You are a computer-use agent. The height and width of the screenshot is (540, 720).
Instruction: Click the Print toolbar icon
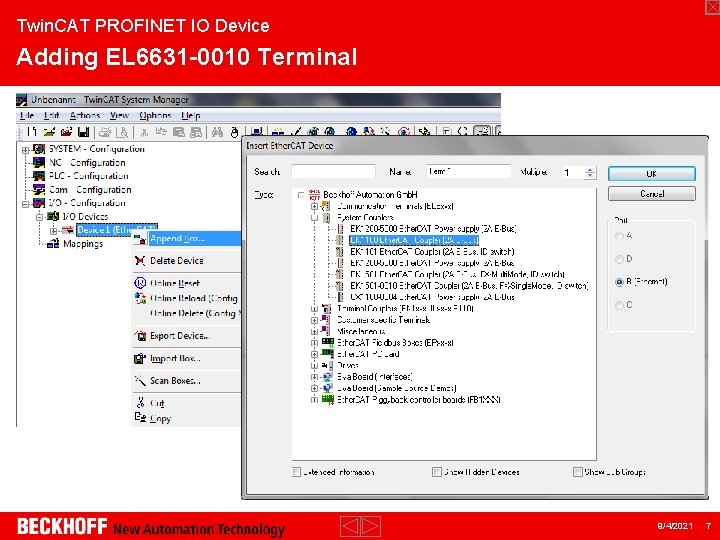105,132
